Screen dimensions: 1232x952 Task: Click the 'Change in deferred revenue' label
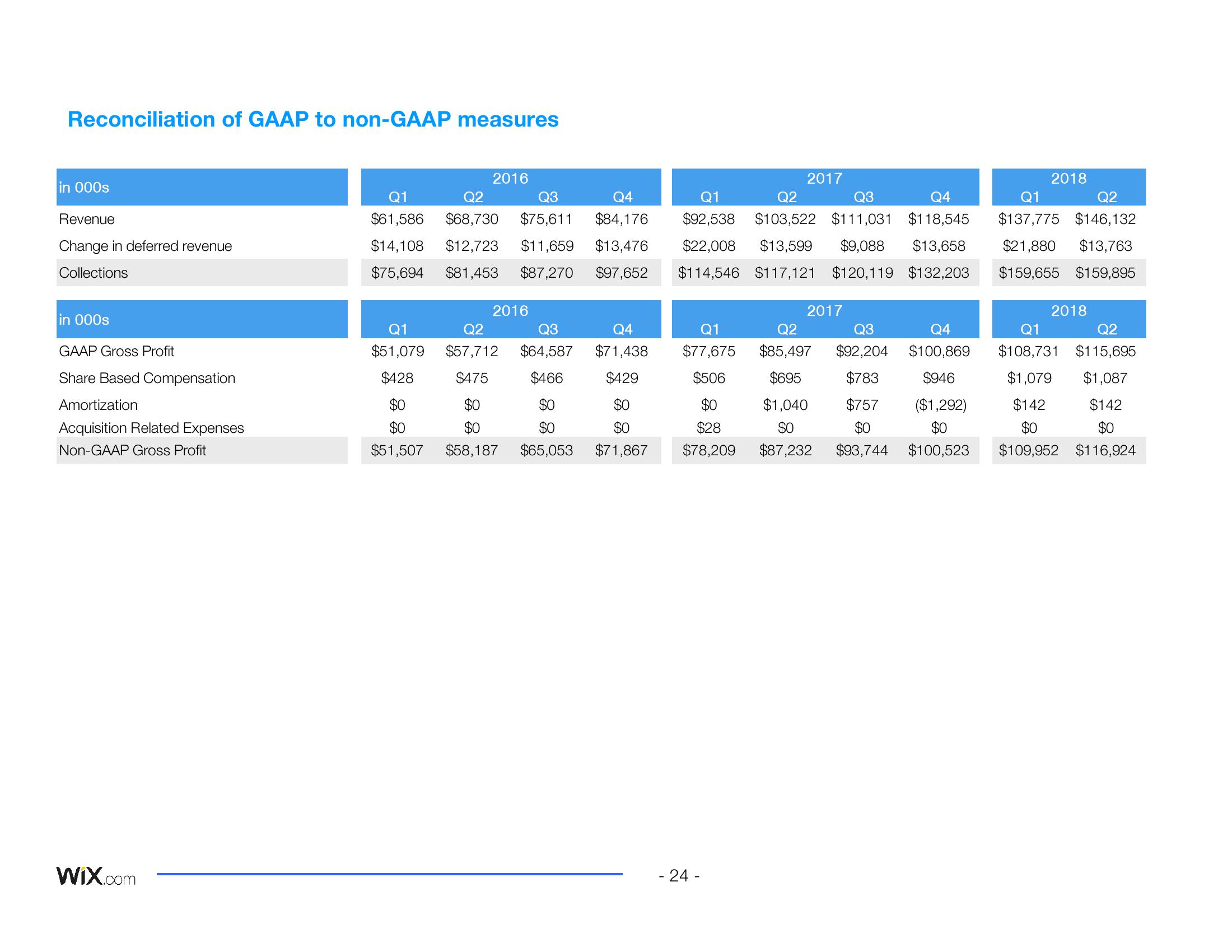[146, 246]
